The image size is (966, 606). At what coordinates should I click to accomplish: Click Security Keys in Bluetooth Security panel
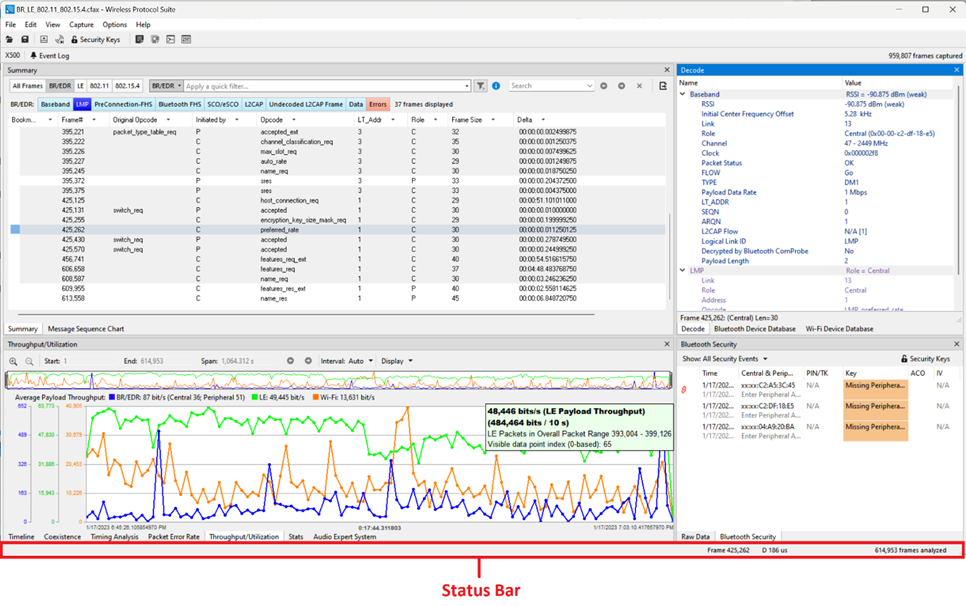coord(925,358)
